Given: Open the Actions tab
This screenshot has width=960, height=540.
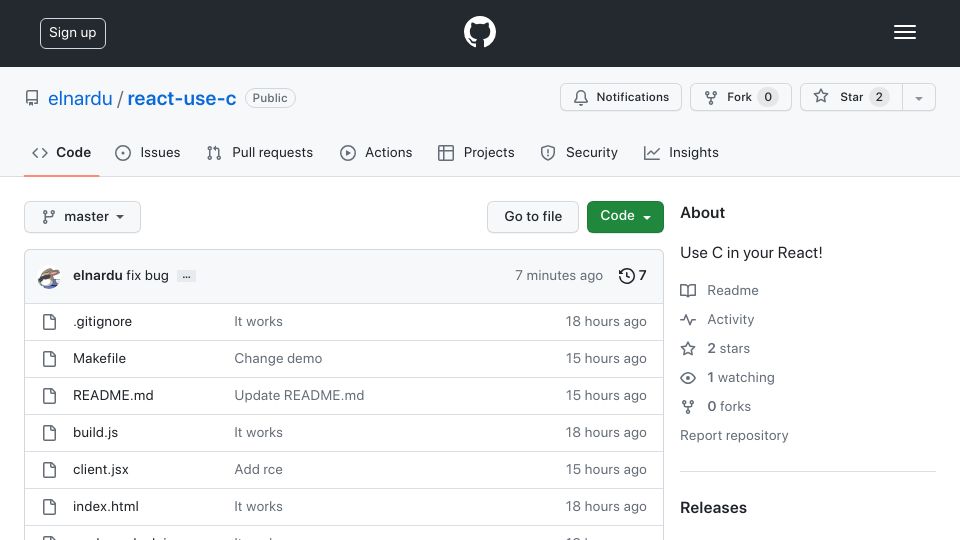Looking at the screenshot, I should click(x=377, y=152).
